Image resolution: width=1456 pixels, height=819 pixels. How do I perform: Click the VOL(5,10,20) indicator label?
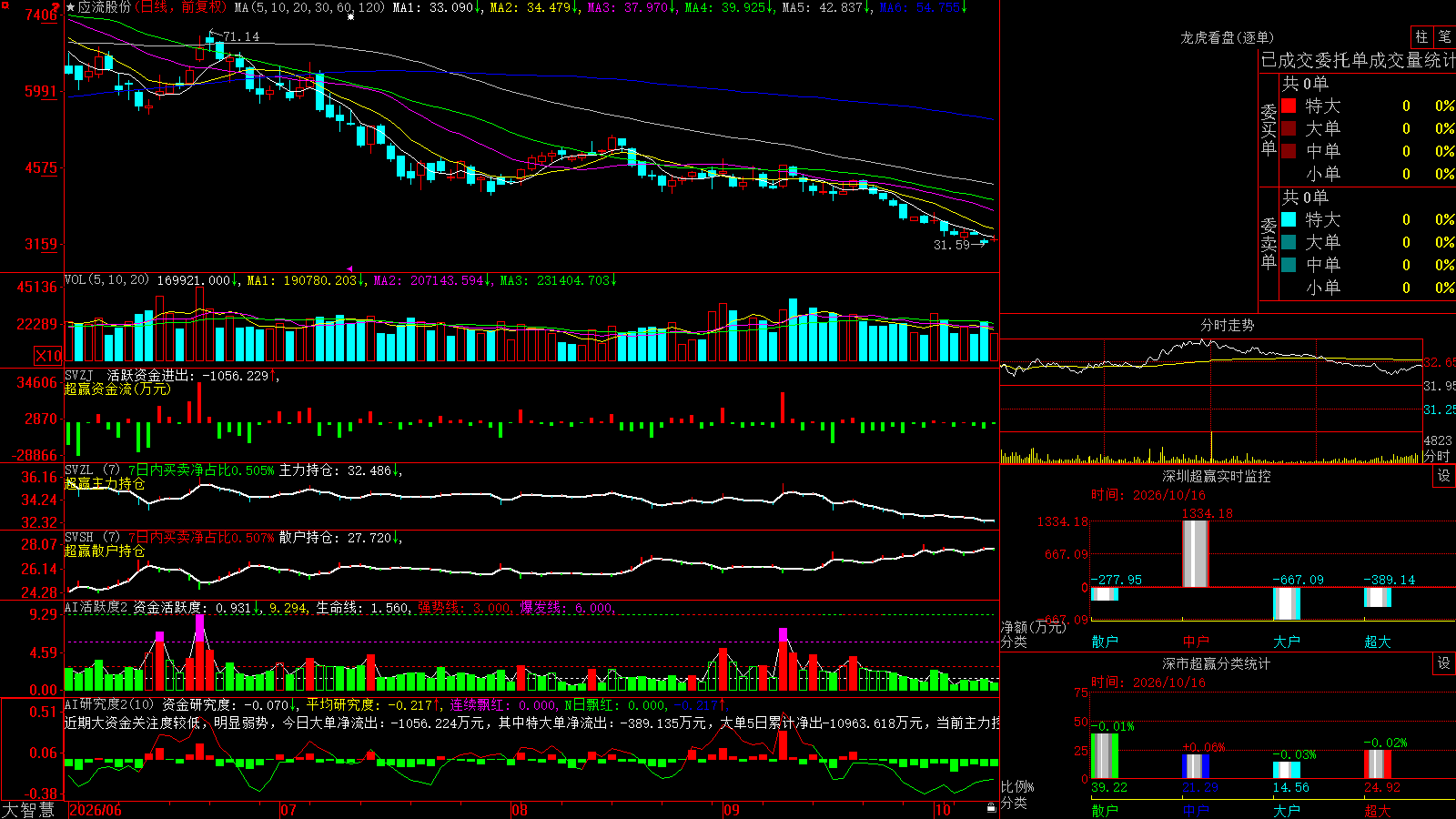click(107, 280)
